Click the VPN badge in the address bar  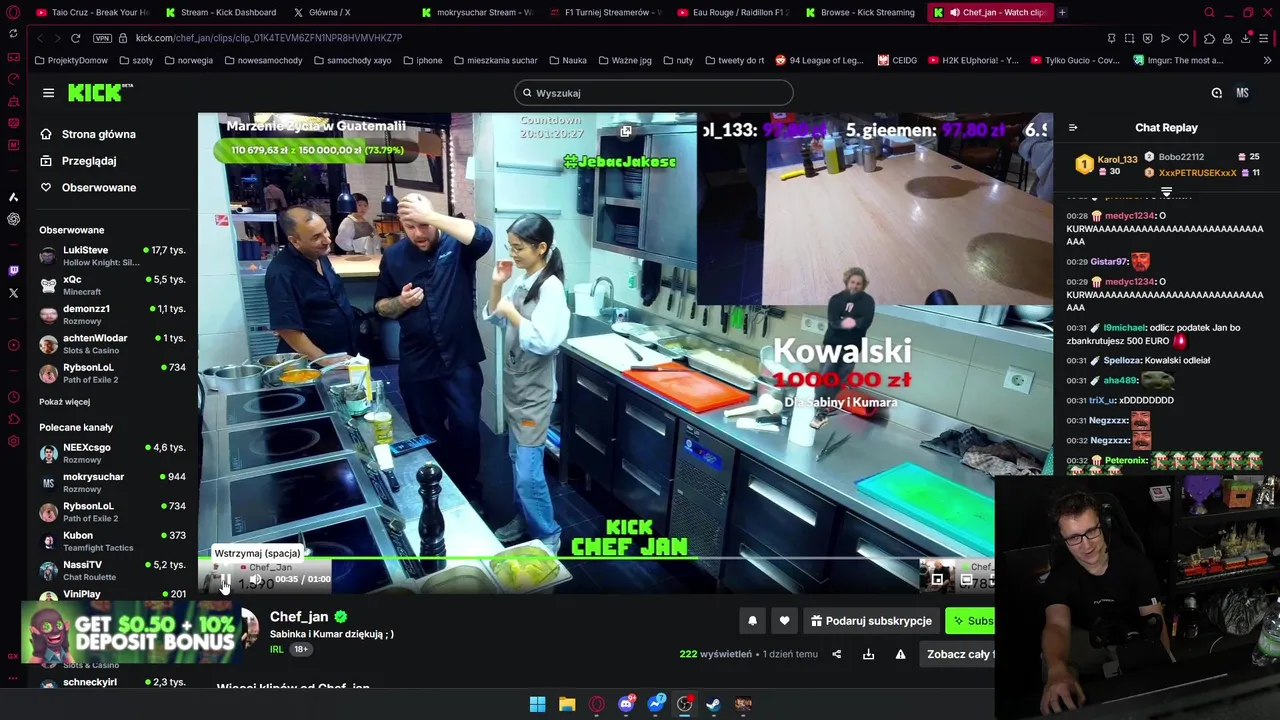[102, 38]
